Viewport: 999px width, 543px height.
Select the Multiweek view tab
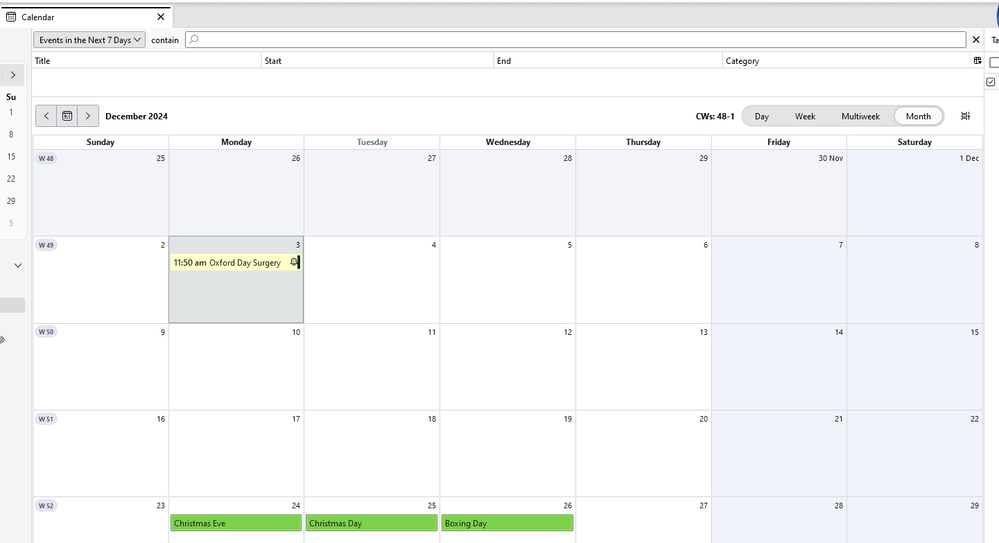pyautogui.click(x=860, y=116)
